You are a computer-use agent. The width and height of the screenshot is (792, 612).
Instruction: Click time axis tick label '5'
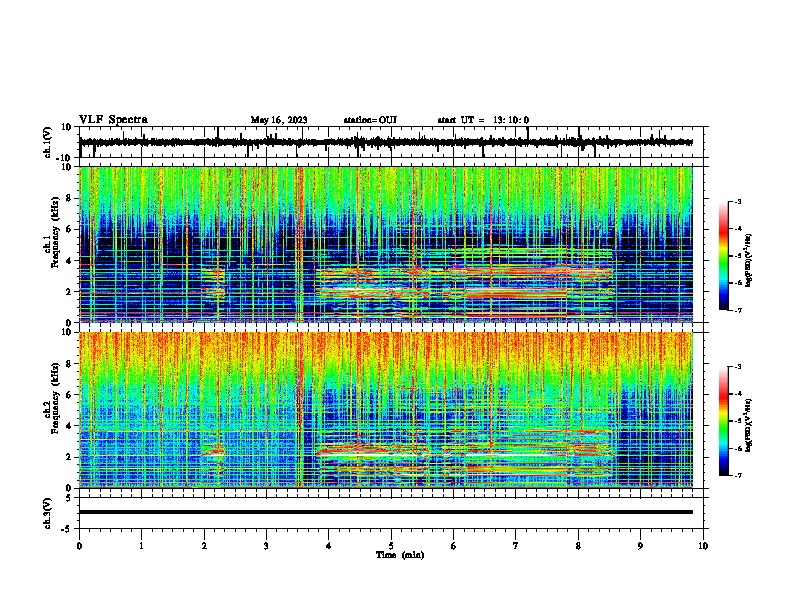[391, 546]
